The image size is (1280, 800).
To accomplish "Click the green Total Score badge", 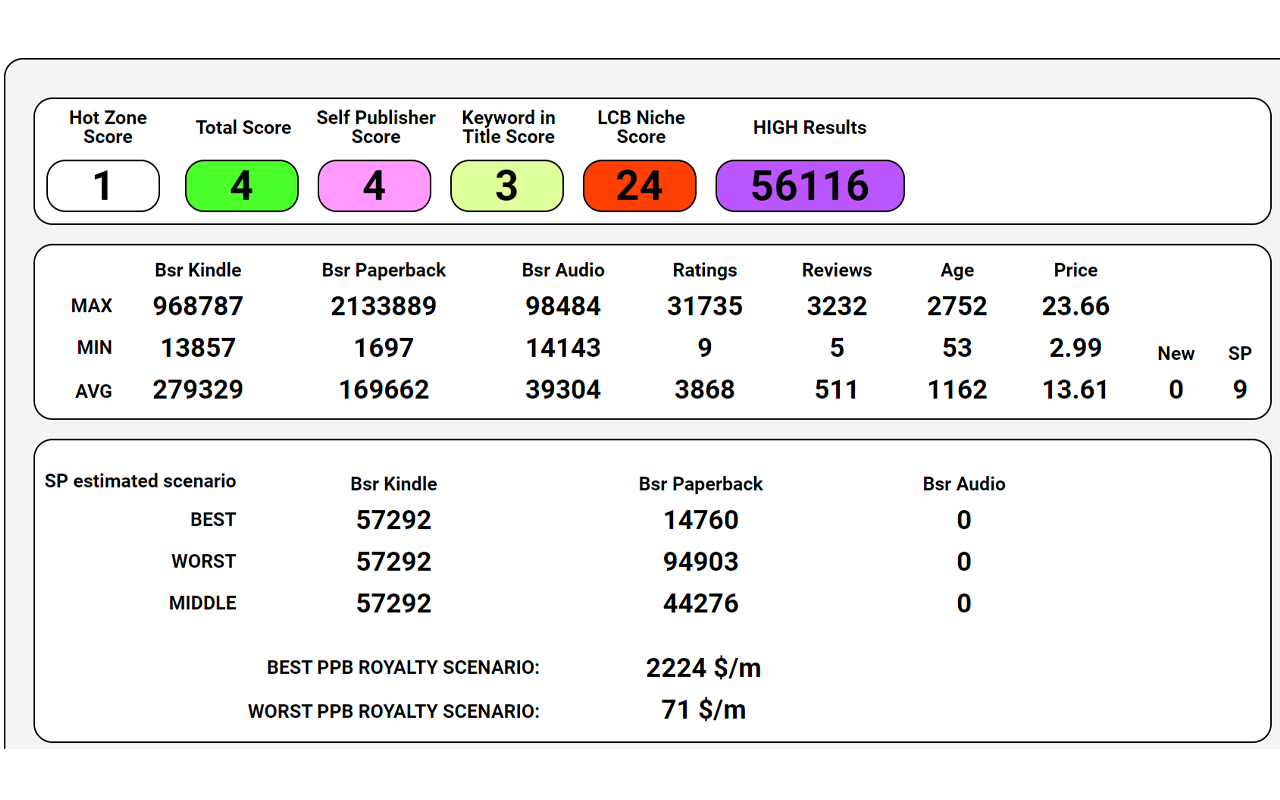I will tap(242, 186).
